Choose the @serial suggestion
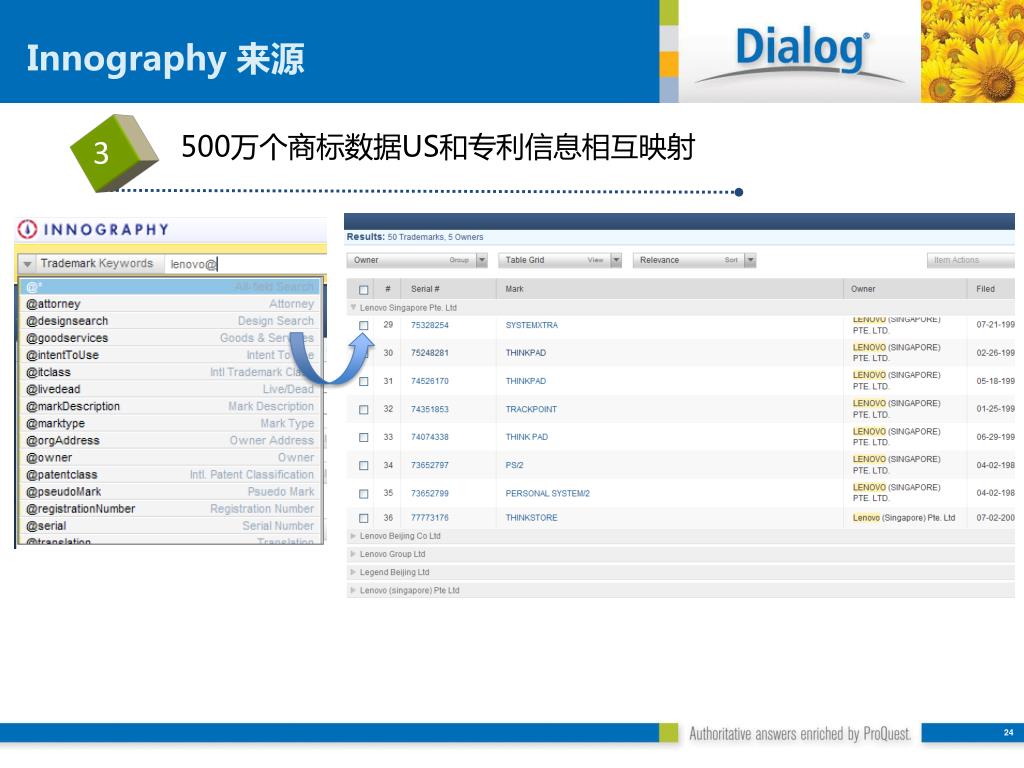The width and height of the screenshot is (1024, 768). (x=170, y=525)
